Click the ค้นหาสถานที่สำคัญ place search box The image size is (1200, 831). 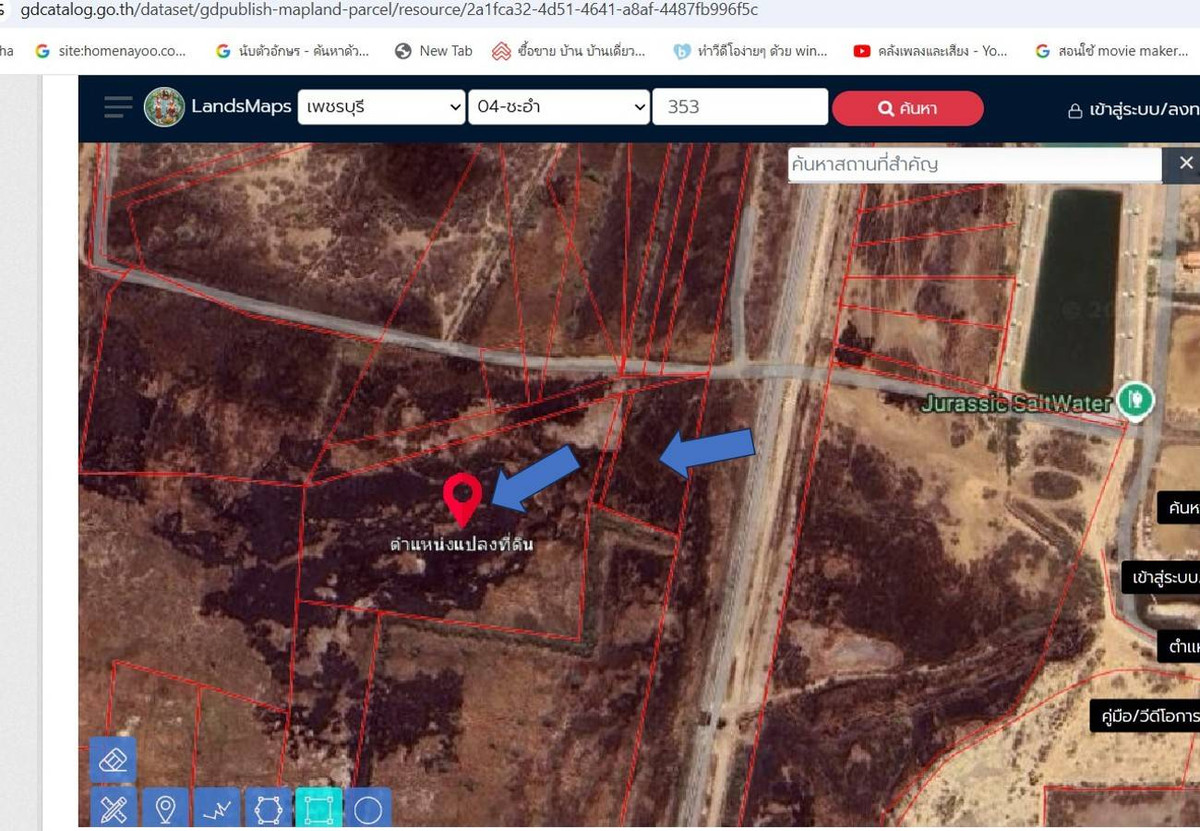(974, 164)
